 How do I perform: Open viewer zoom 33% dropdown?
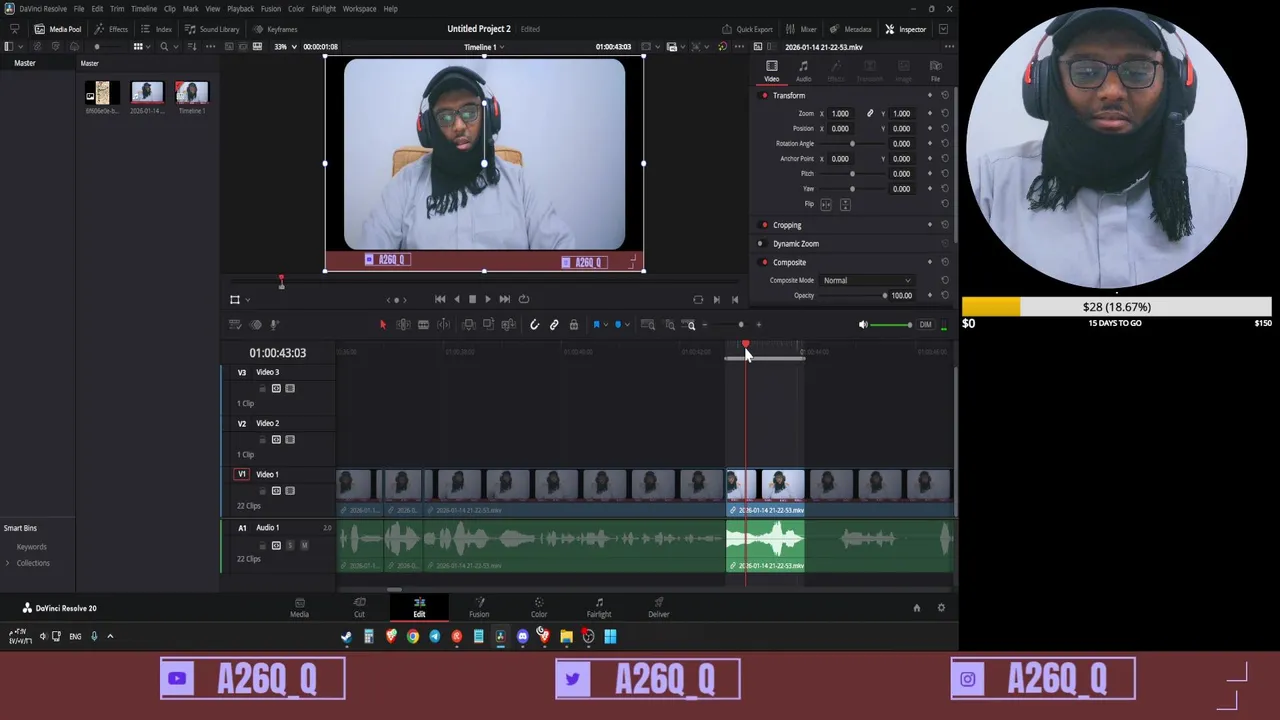[285, 47]
